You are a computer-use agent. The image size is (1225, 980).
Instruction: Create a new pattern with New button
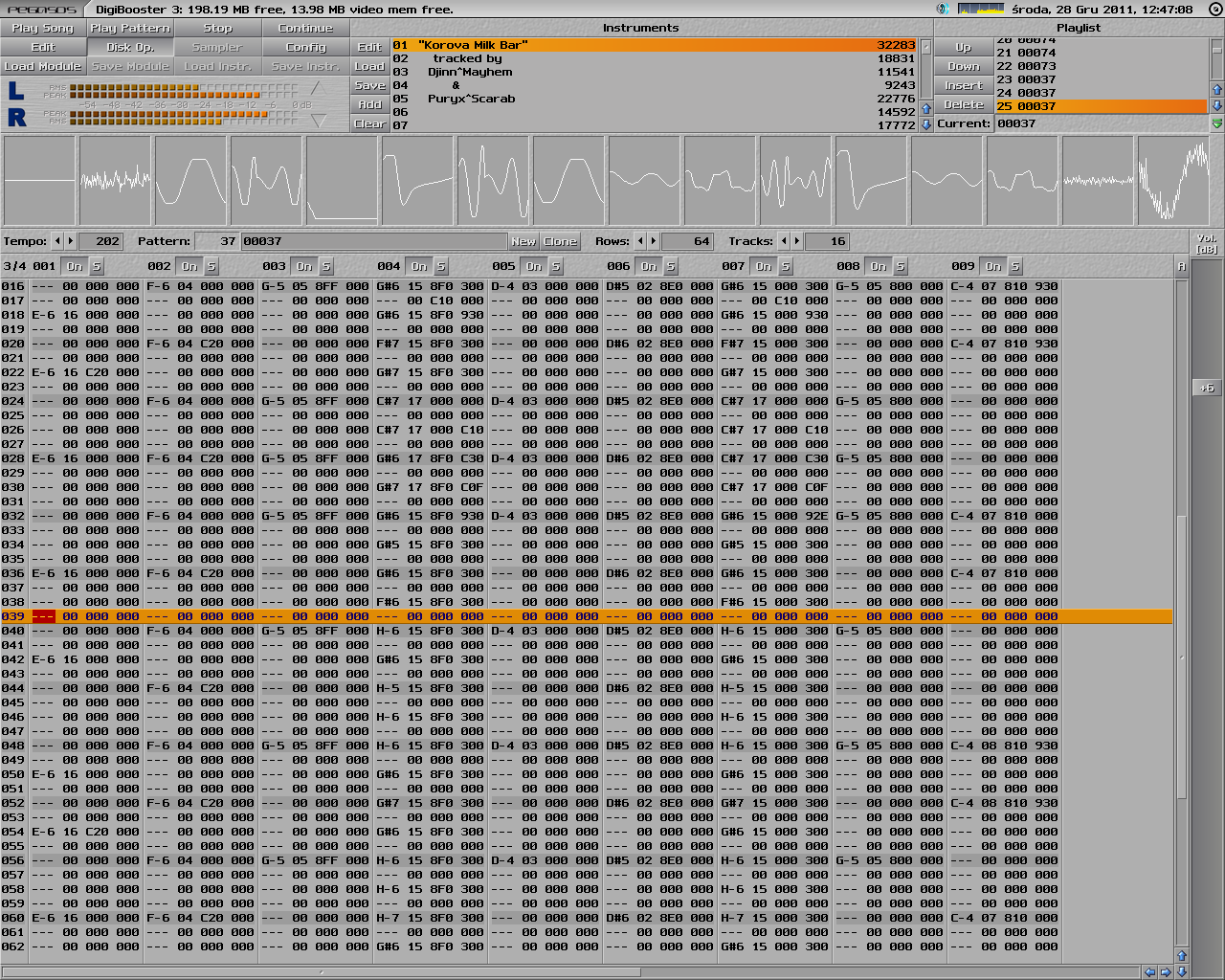pos(523,241)
